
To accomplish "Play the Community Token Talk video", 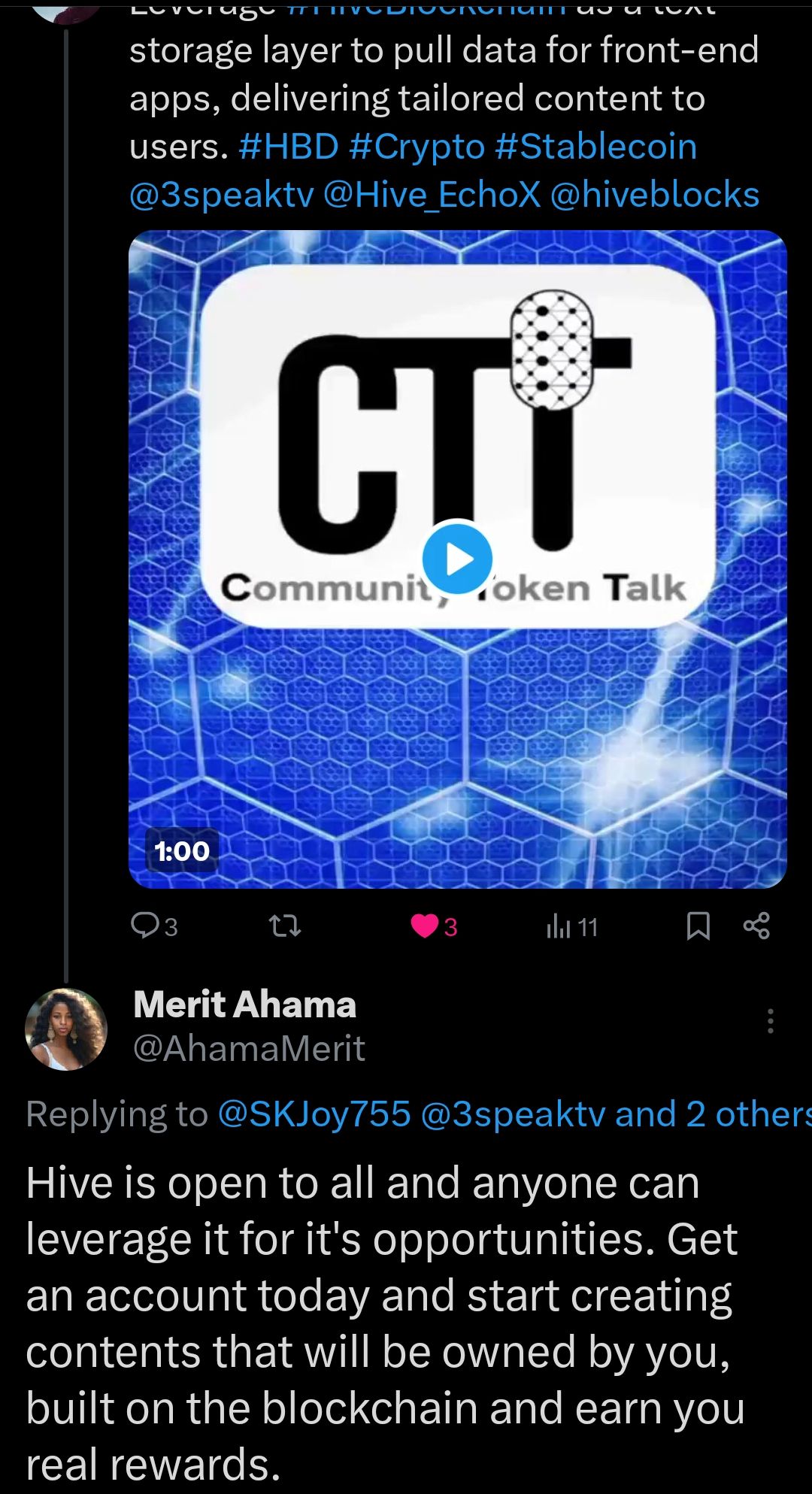I will coord(457,559).
